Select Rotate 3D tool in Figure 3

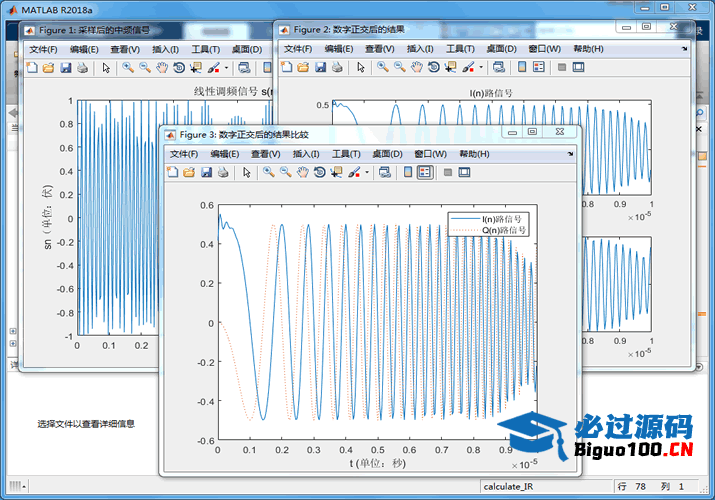point(320,172)
